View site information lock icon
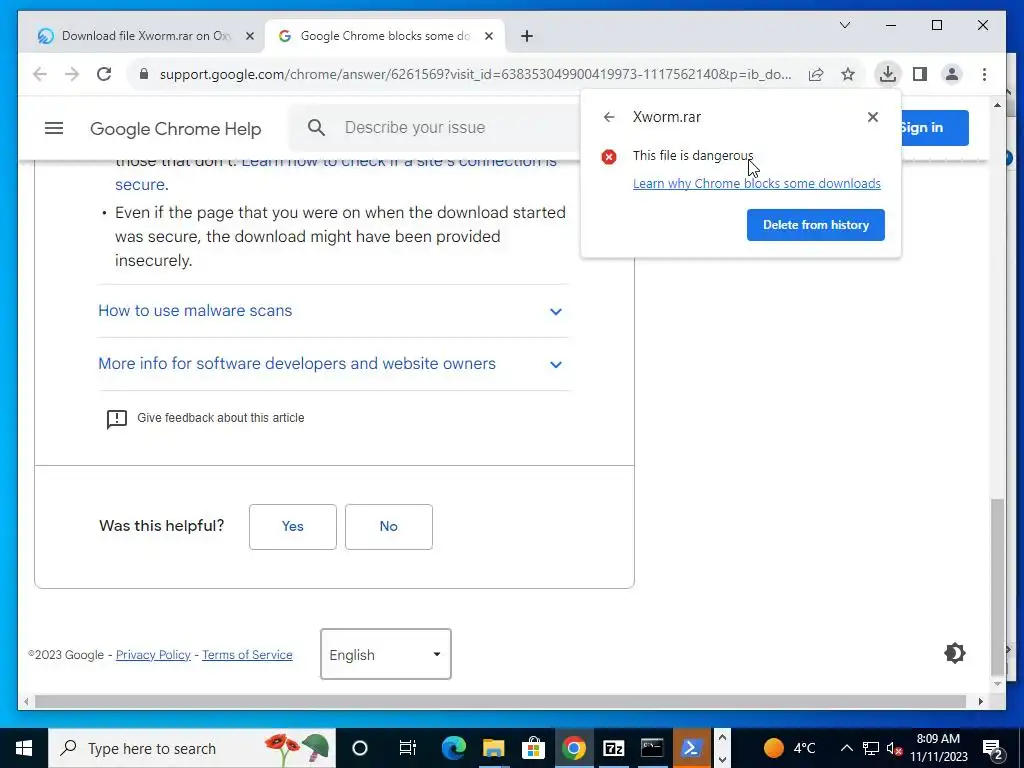Image resolution: width=1024 pixels, height=768 pixels. click(144, 74)
